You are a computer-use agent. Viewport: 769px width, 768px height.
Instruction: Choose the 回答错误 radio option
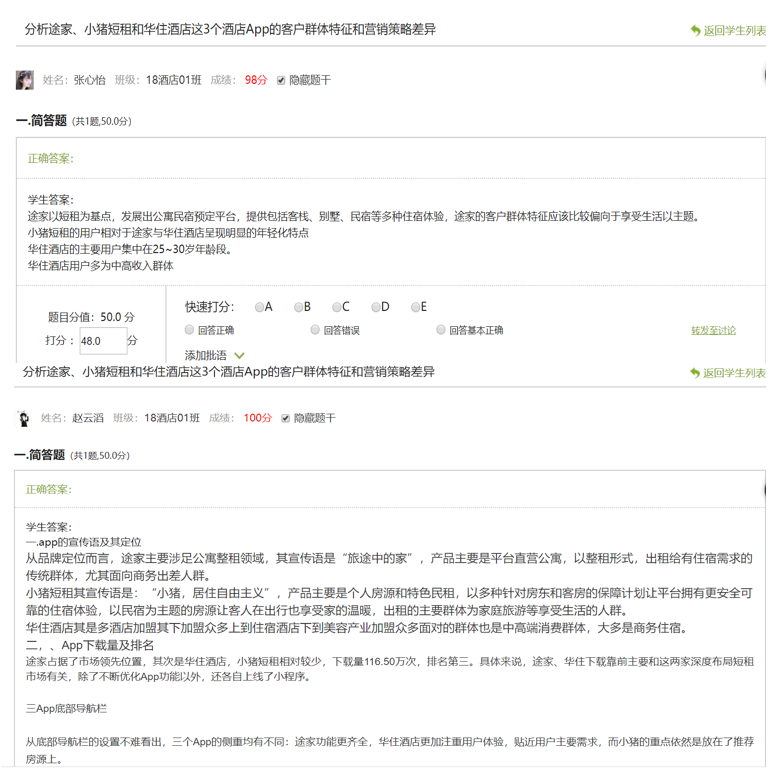coord(315,330)
